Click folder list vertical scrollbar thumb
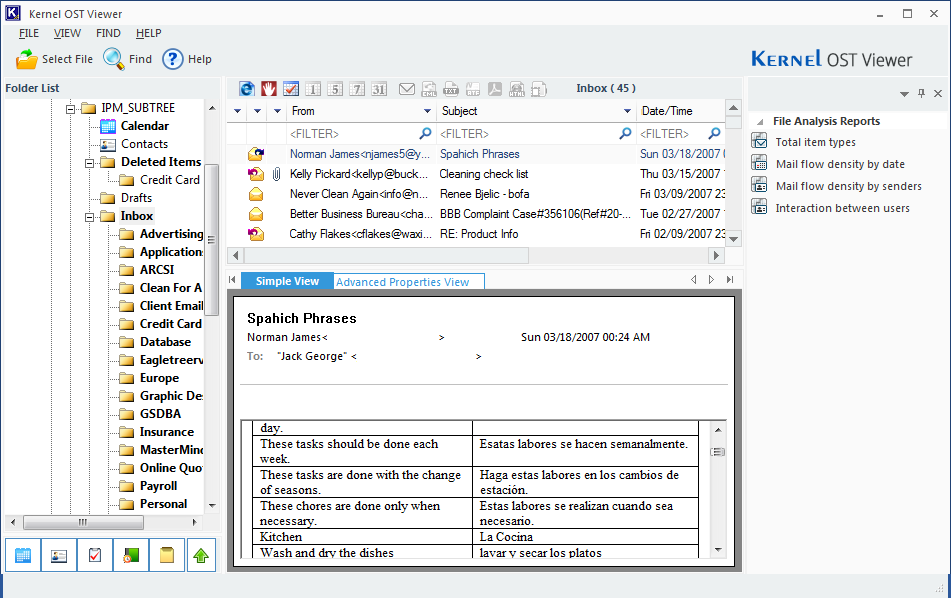 pyautogui.click(x=212, y=240)
